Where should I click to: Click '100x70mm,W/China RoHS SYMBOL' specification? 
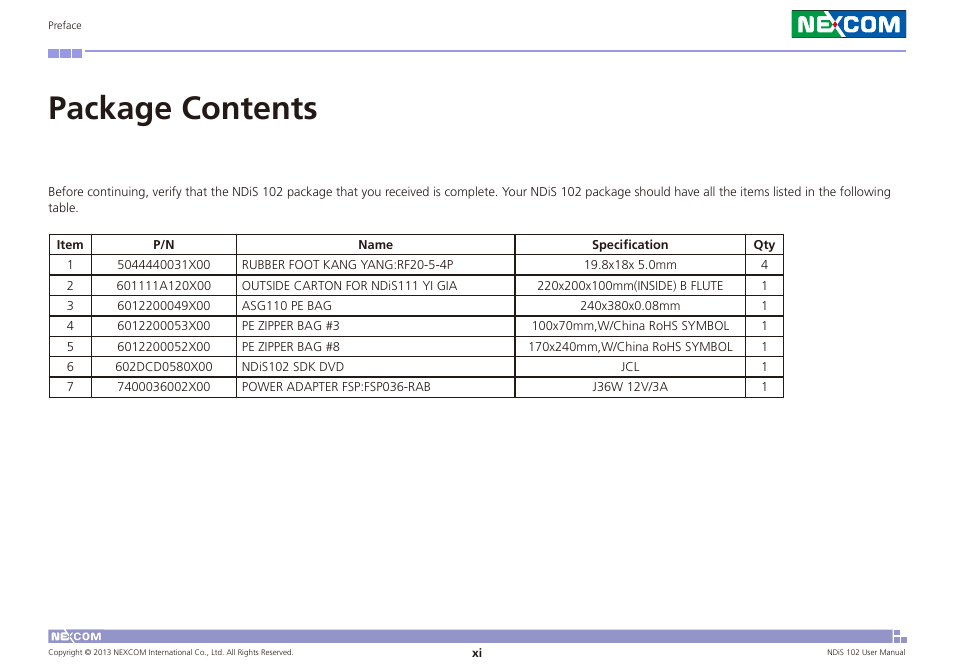pyautogui.click(x=630, y=326)
